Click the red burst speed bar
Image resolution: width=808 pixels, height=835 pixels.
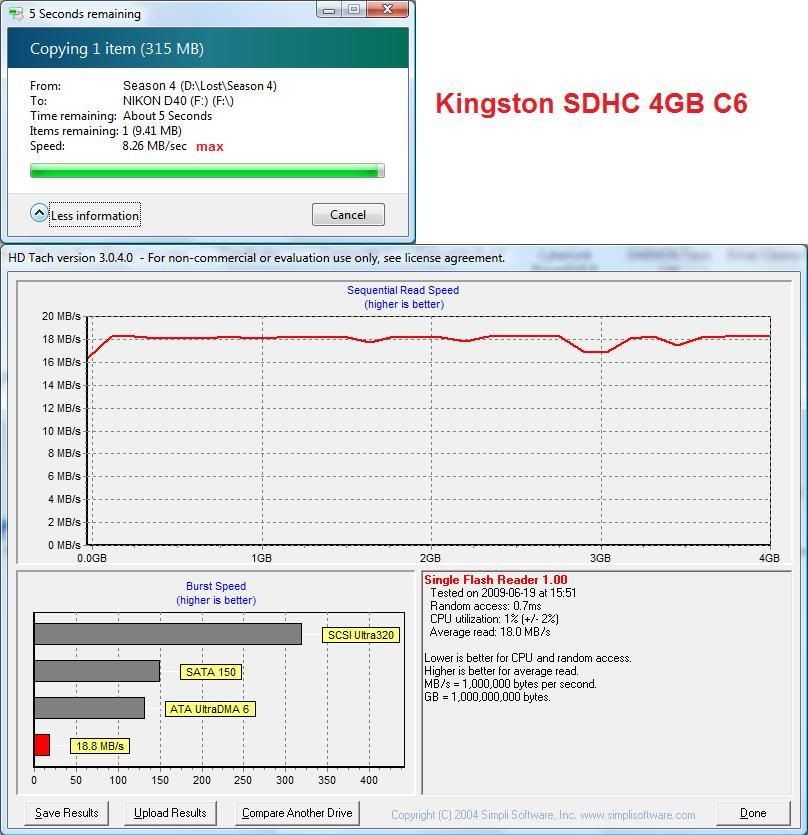click(x=42, y=743)
